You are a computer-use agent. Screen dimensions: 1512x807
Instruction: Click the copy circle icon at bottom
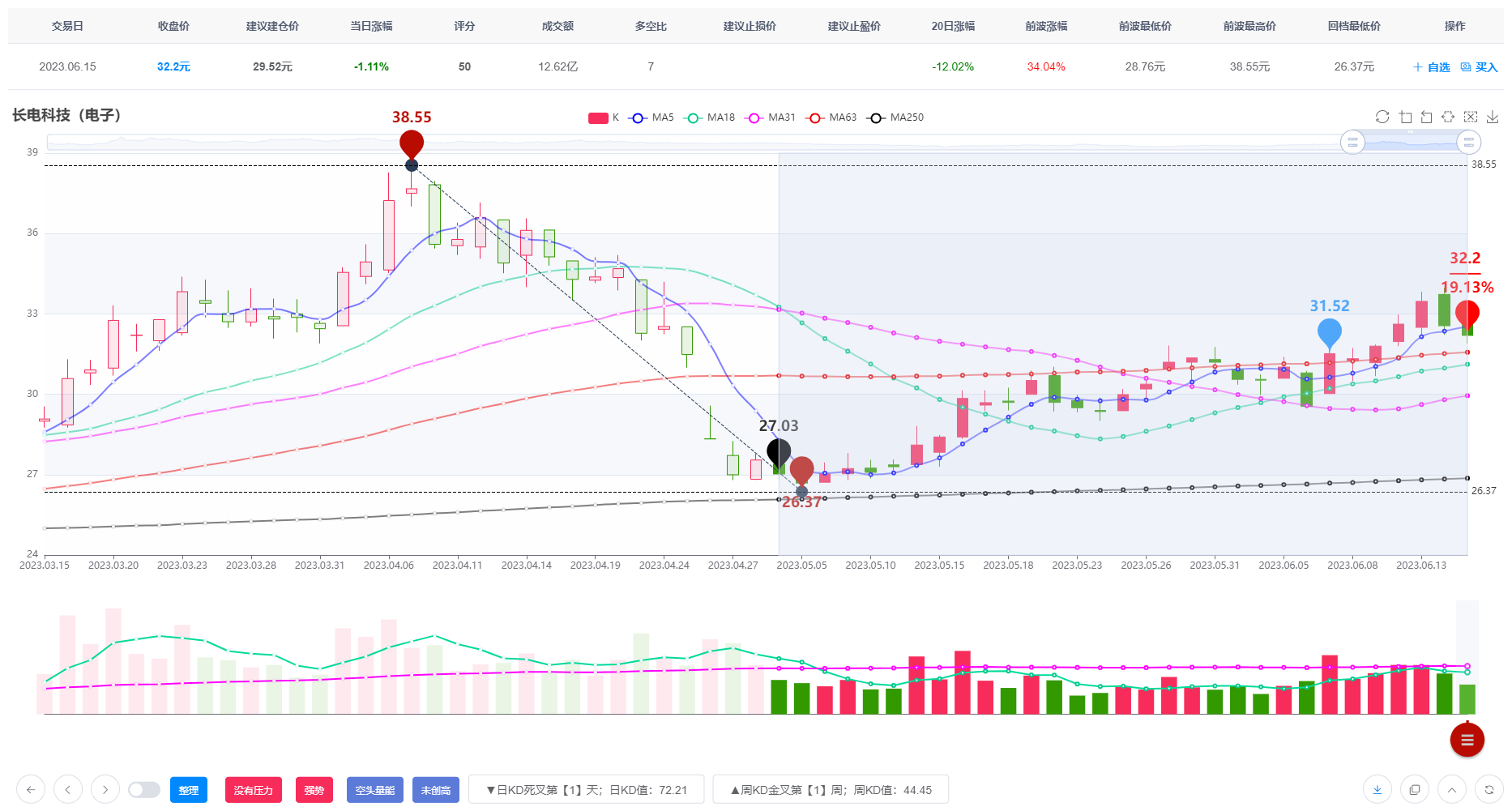pyautogui.click(x=1415, y=789)
